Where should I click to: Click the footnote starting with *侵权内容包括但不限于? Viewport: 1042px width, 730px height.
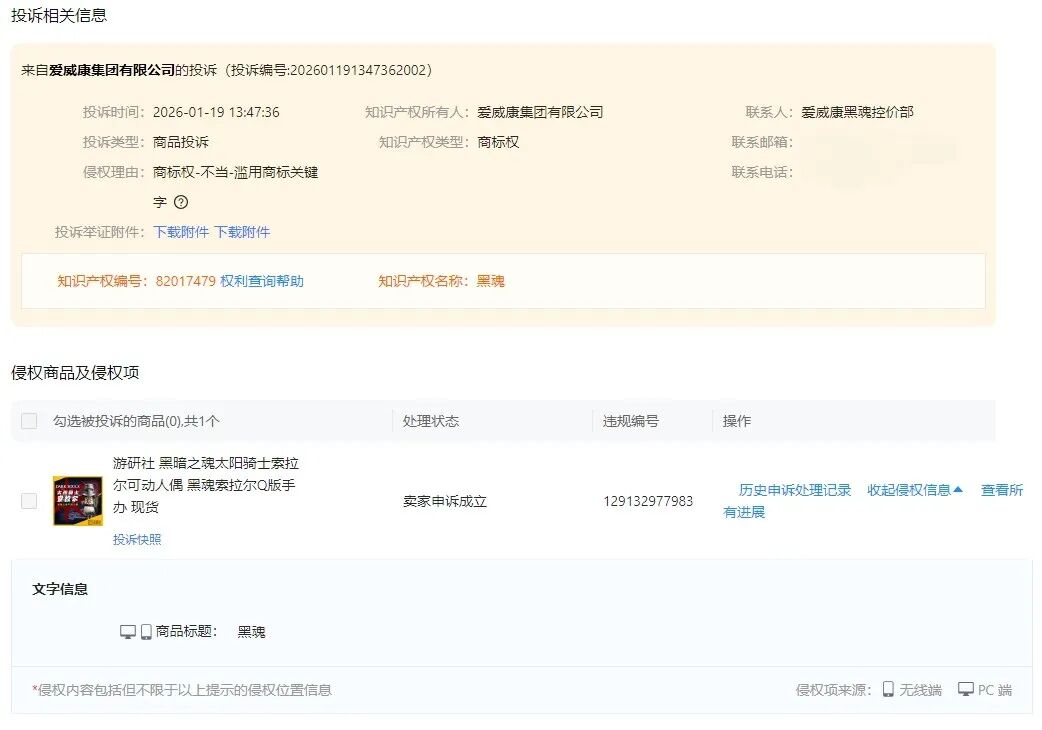[182, 690]
